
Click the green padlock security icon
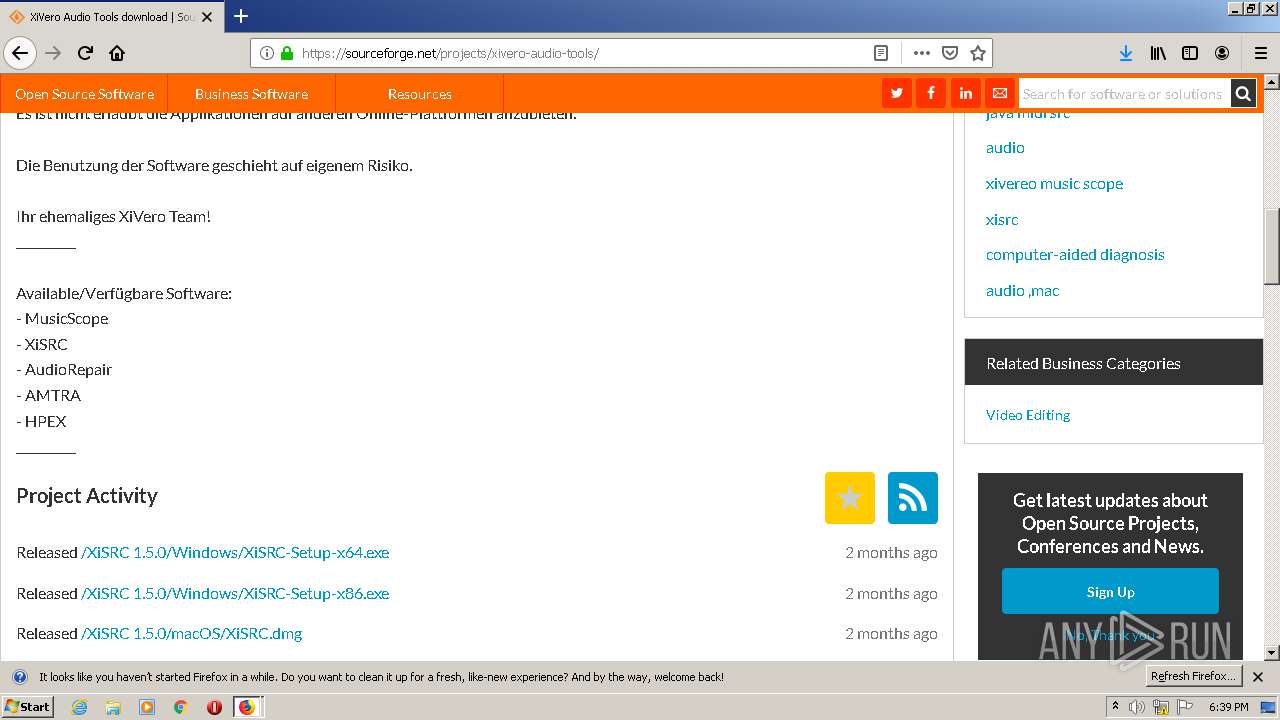point(287,53)
